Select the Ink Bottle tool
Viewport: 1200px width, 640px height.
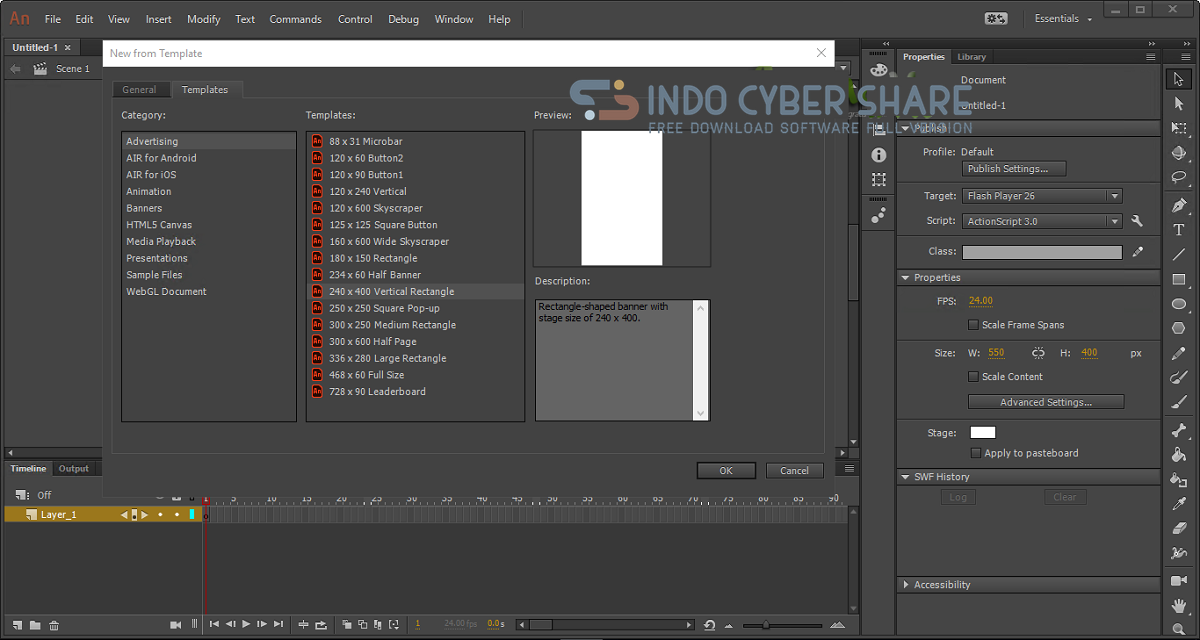pos(1179,480)
